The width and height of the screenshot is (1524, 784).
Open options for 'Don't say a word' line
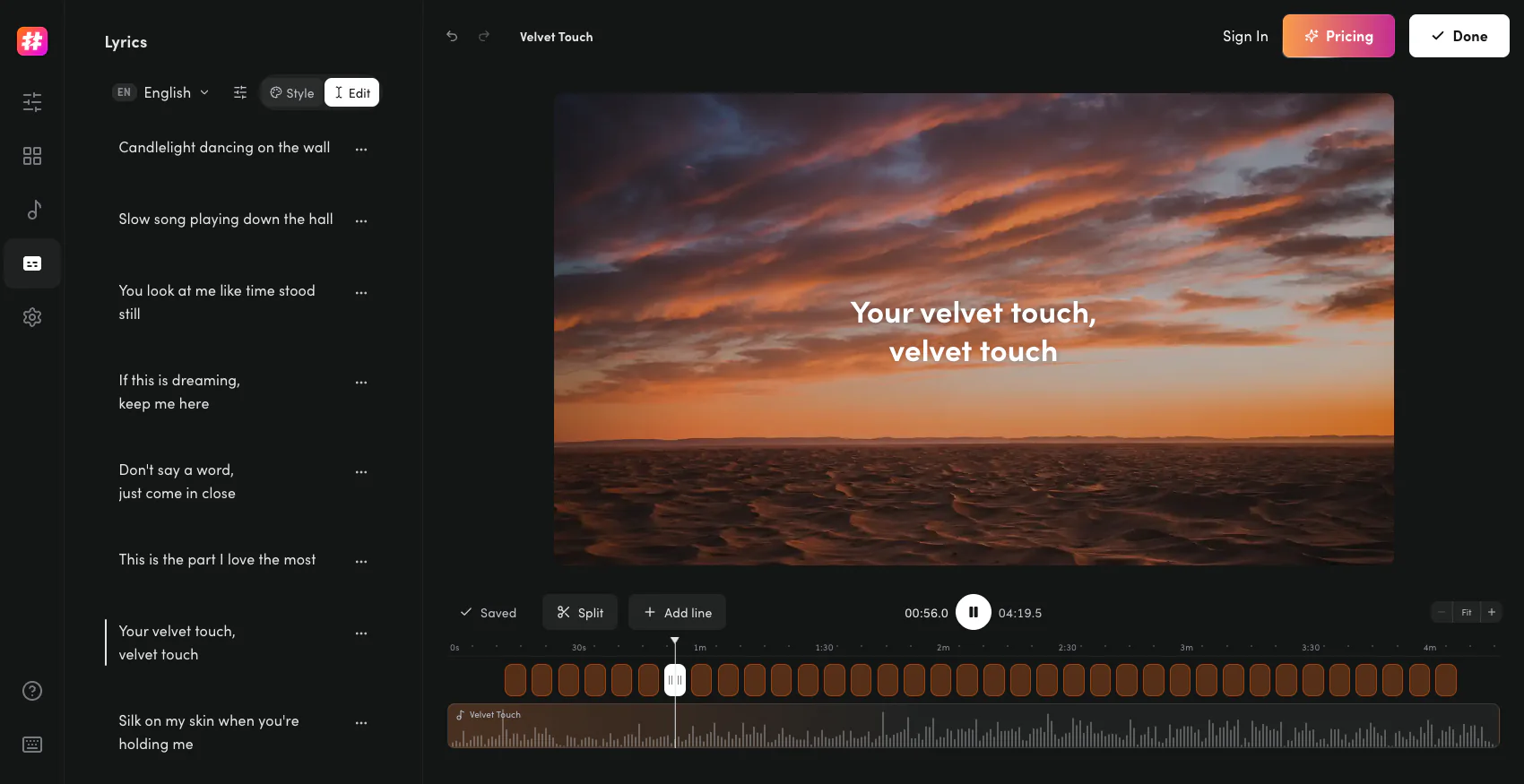click(361, 472)
